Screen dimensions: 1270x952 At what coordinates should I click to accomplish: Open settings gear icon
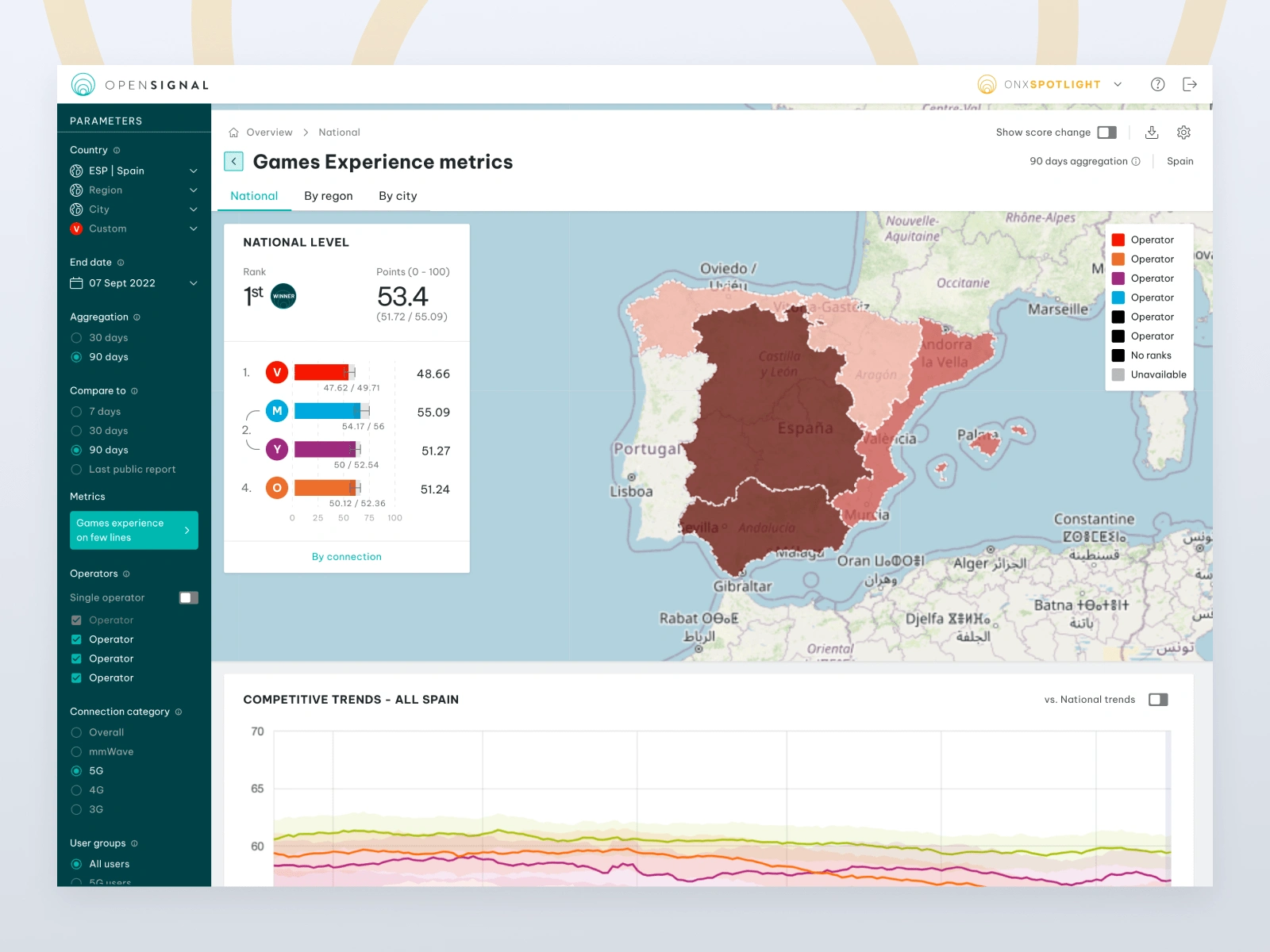pos(1183,132)
